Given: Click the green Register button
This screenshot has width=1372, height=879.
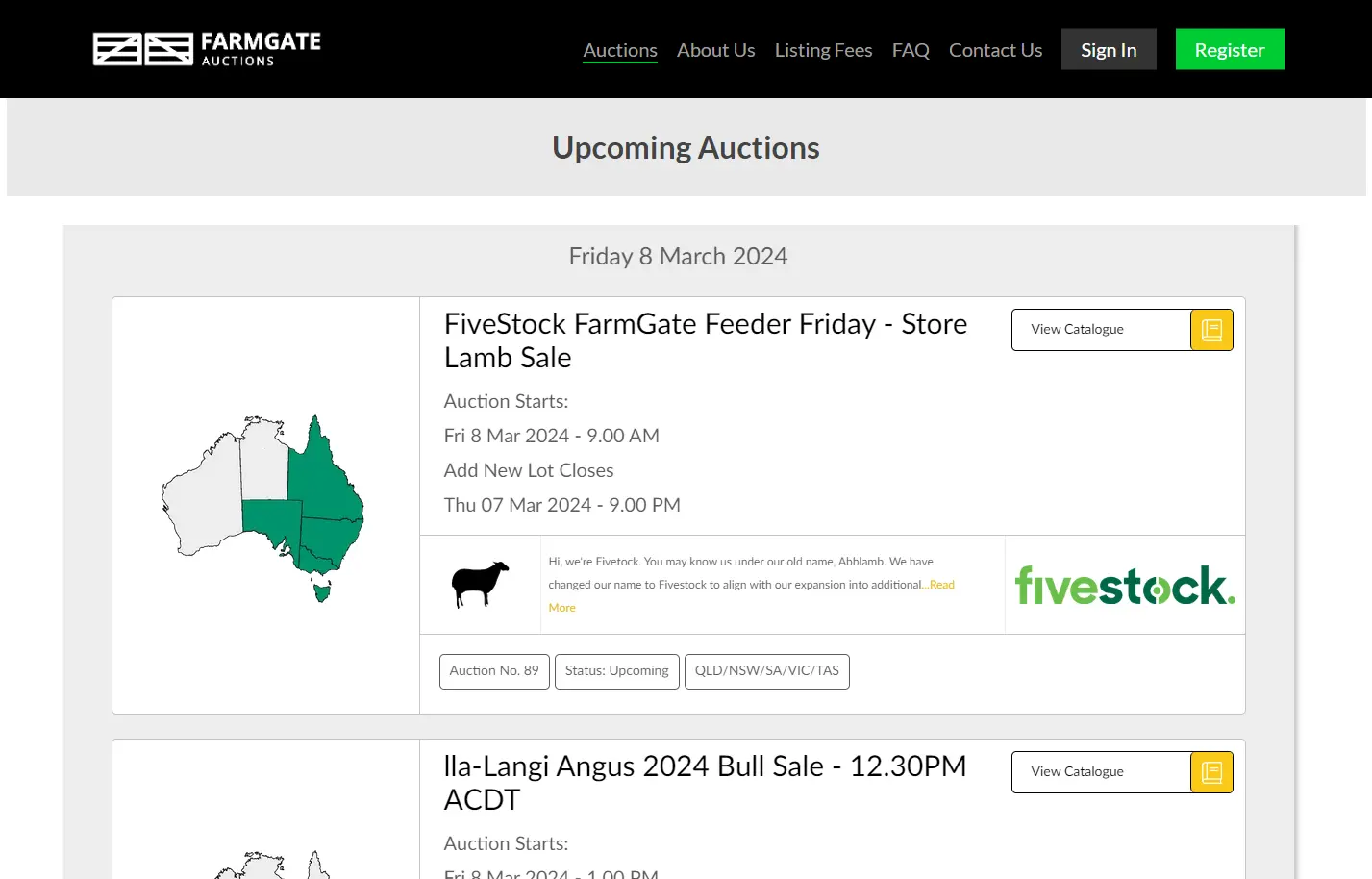Looking at the screenshot, I should (x=1229, y=48).
